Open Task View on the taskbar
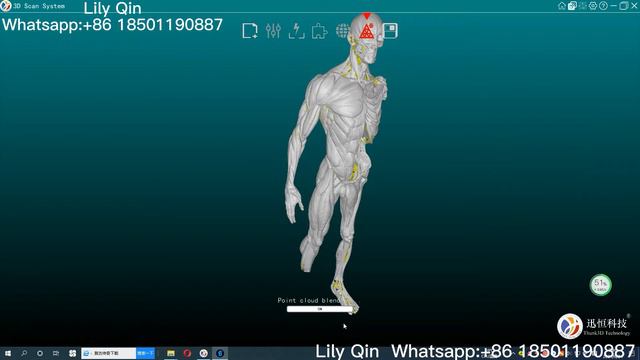This screenshot has width=640, height=360. pos(56,353)
